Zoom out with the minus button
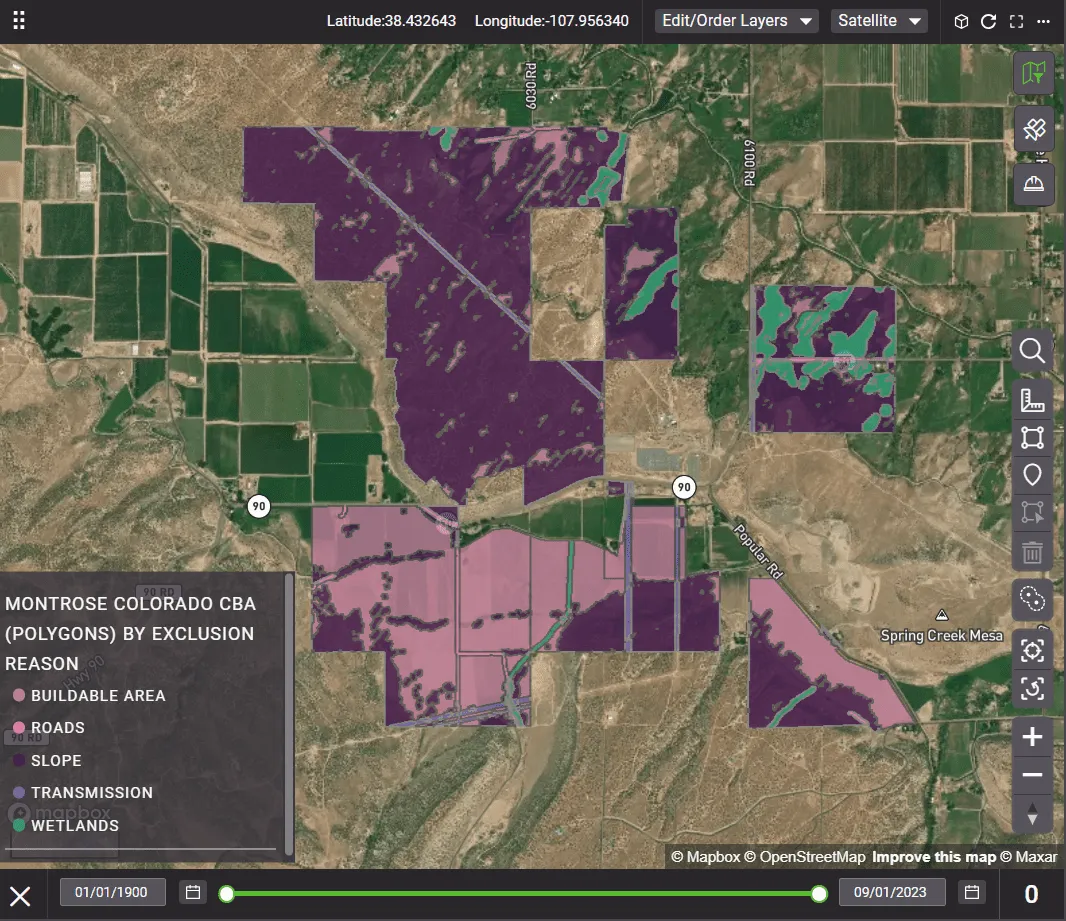This screenshot has height=921, width=1066. [1032, 775]
